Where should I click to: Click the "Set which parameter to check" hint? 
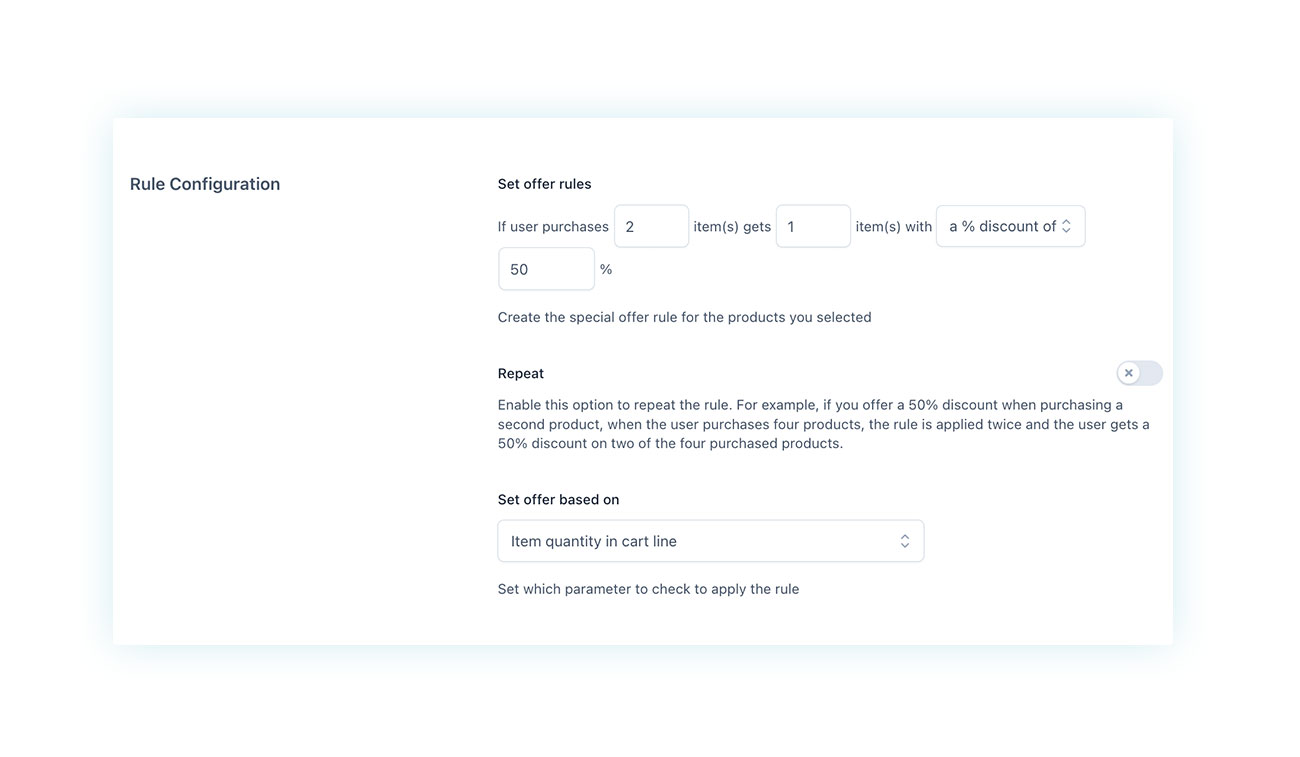649,589
